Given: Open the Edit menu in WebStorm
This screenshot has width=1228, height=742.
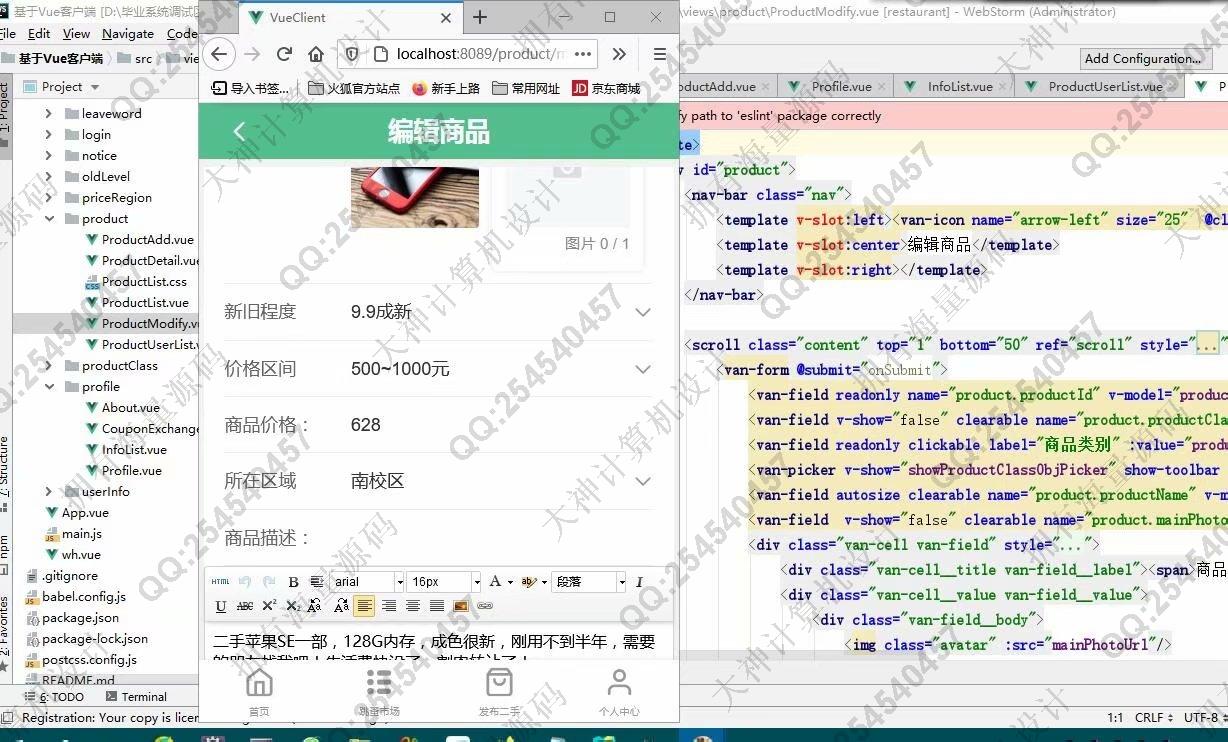Looking at the screenshot, I should pyautogui.click(x=39, y=33).
